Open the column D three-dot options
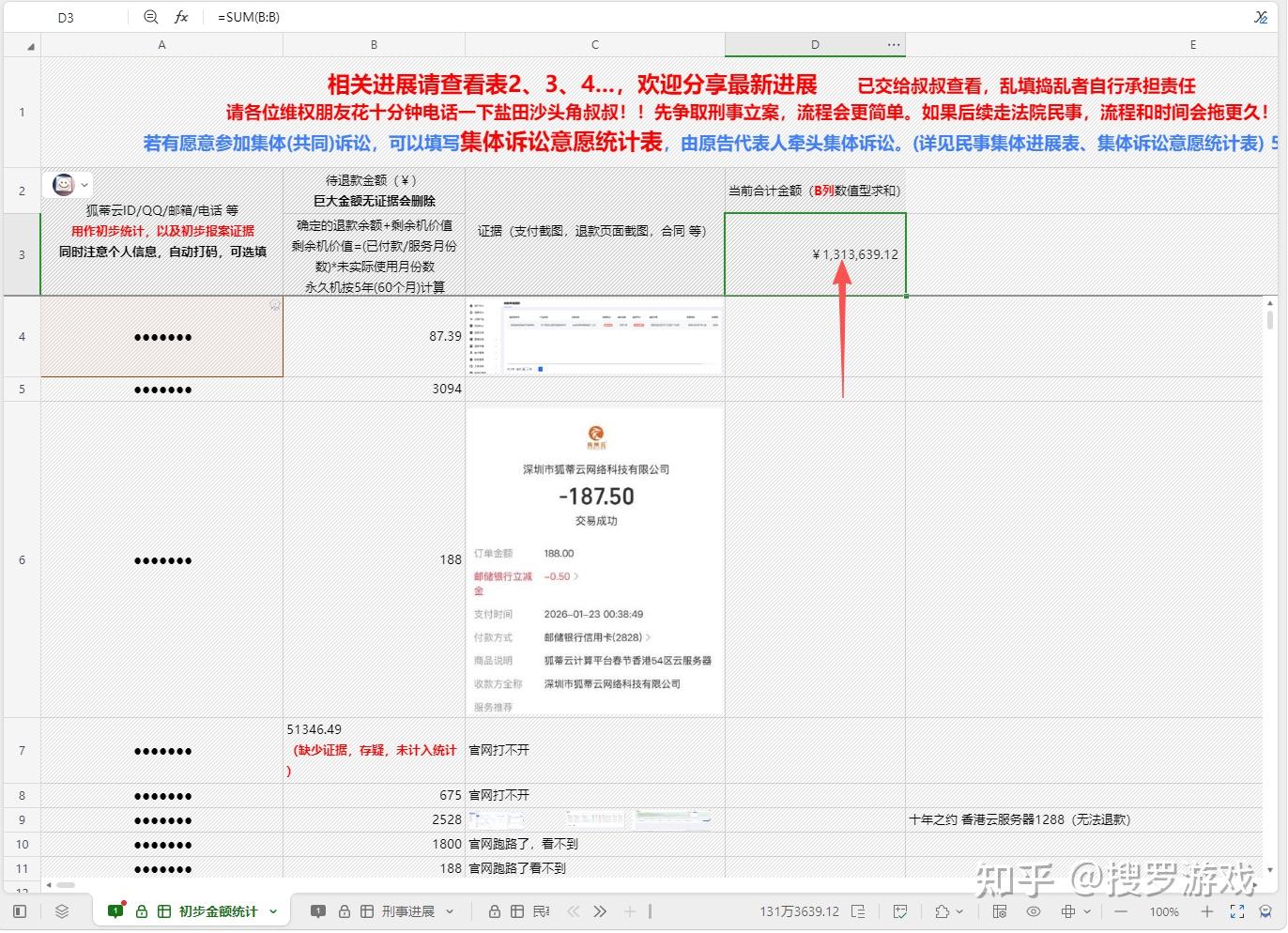 (x=894, y=44)
